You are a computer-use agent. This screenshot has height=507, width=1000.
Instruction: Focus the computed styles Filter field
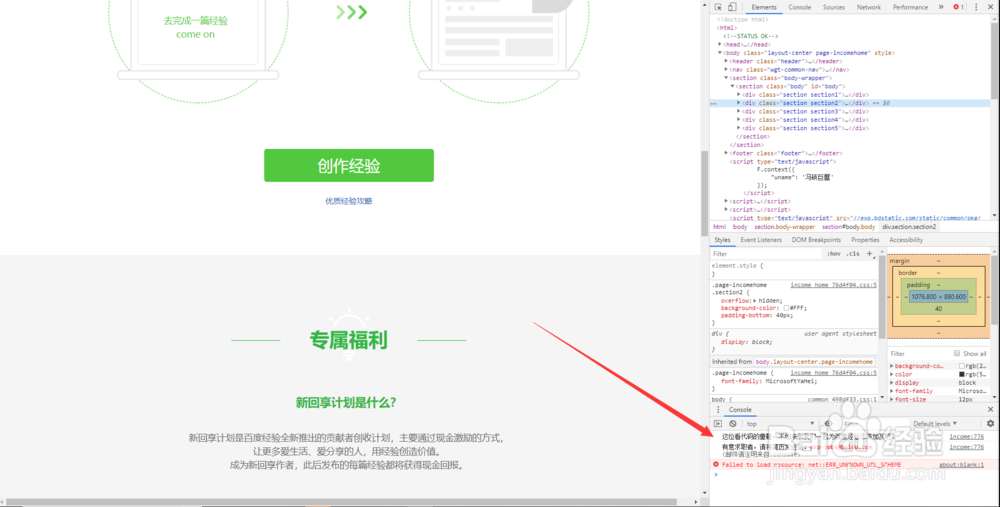coord(918,353)
